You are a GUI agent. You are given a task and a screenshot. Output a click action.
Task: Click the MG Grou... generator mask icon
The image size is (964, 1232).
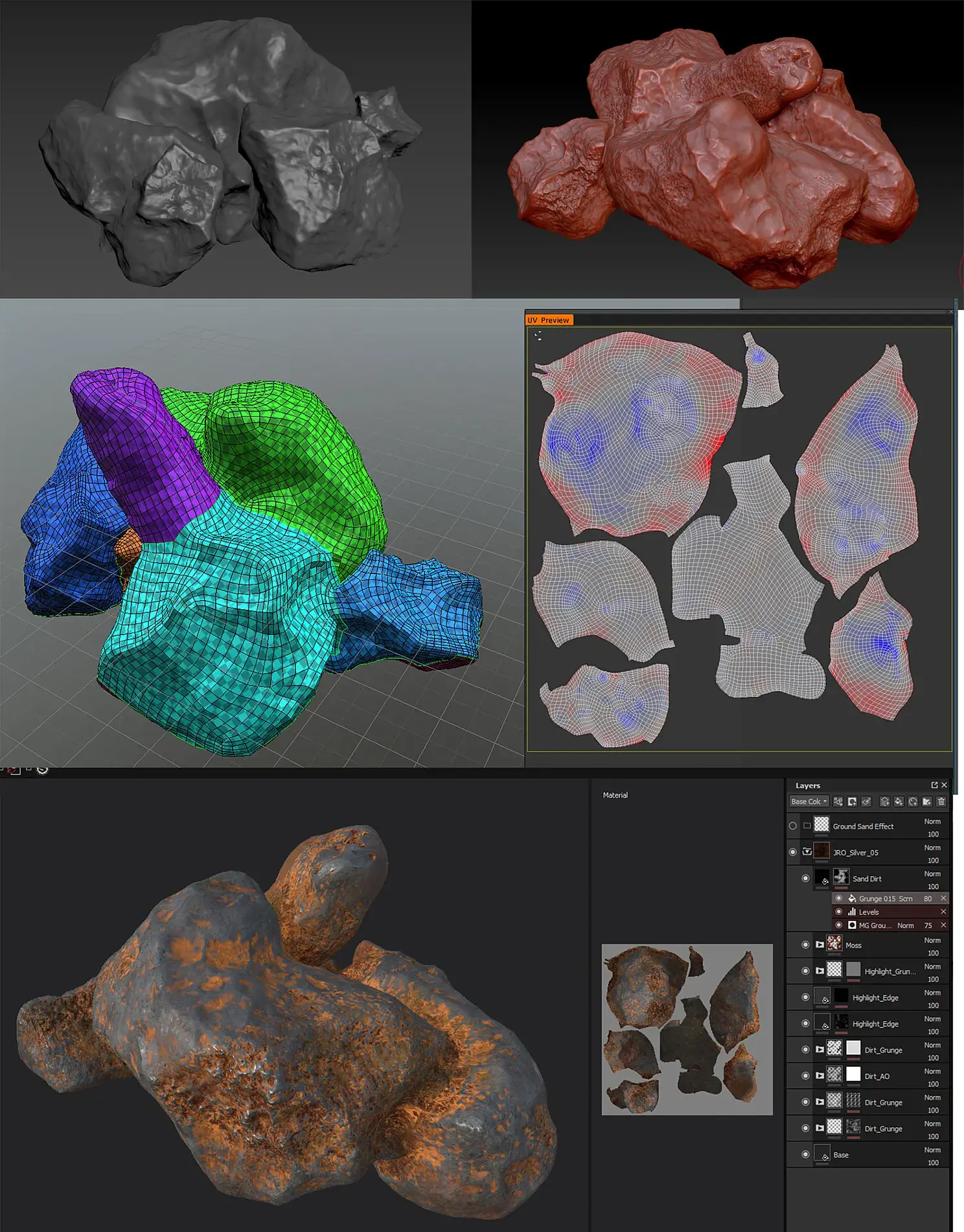[x=852, y=925]
